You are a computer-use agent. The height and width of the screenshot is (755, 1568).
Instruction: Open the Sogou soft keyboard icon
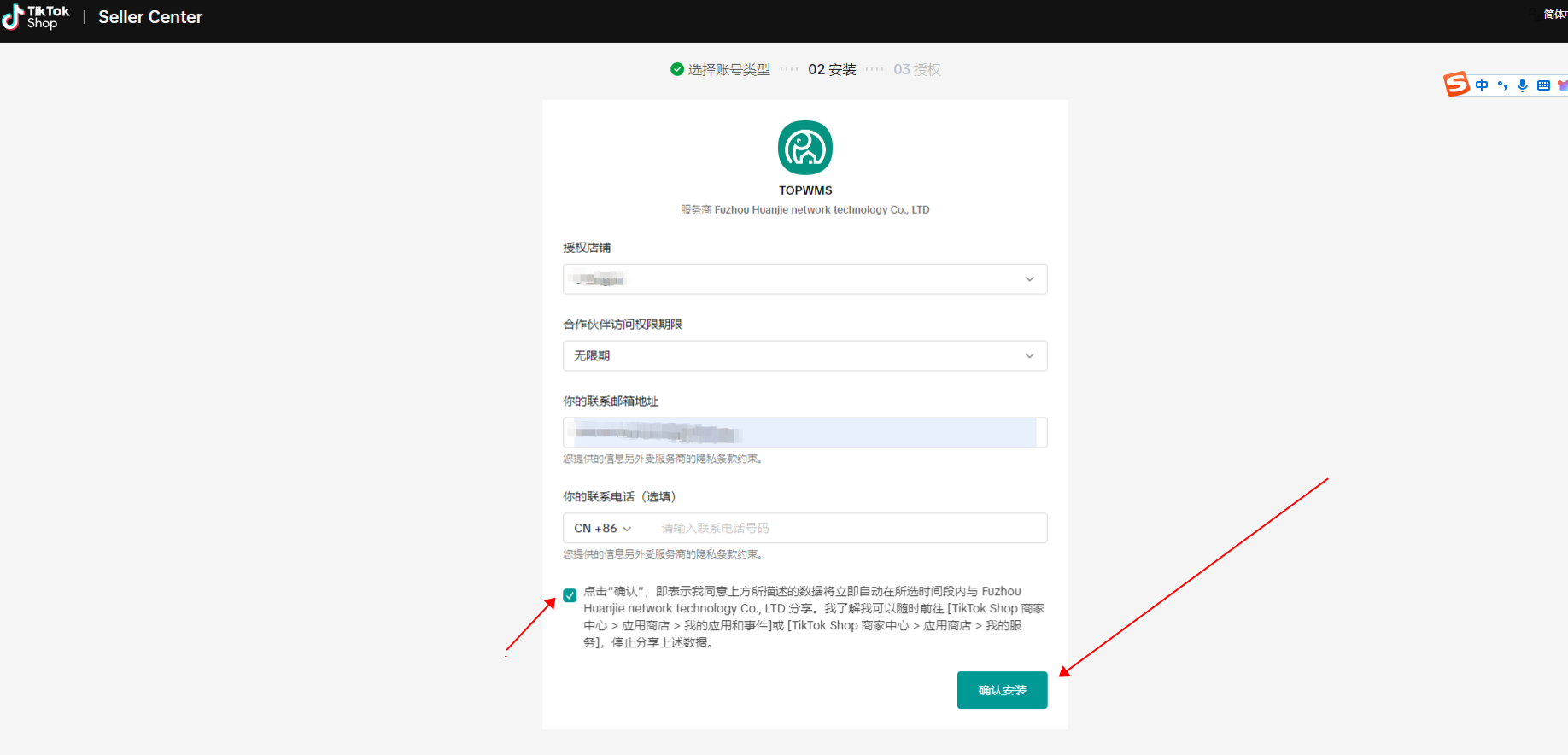pyautogui.click(x=1543, y=85)
